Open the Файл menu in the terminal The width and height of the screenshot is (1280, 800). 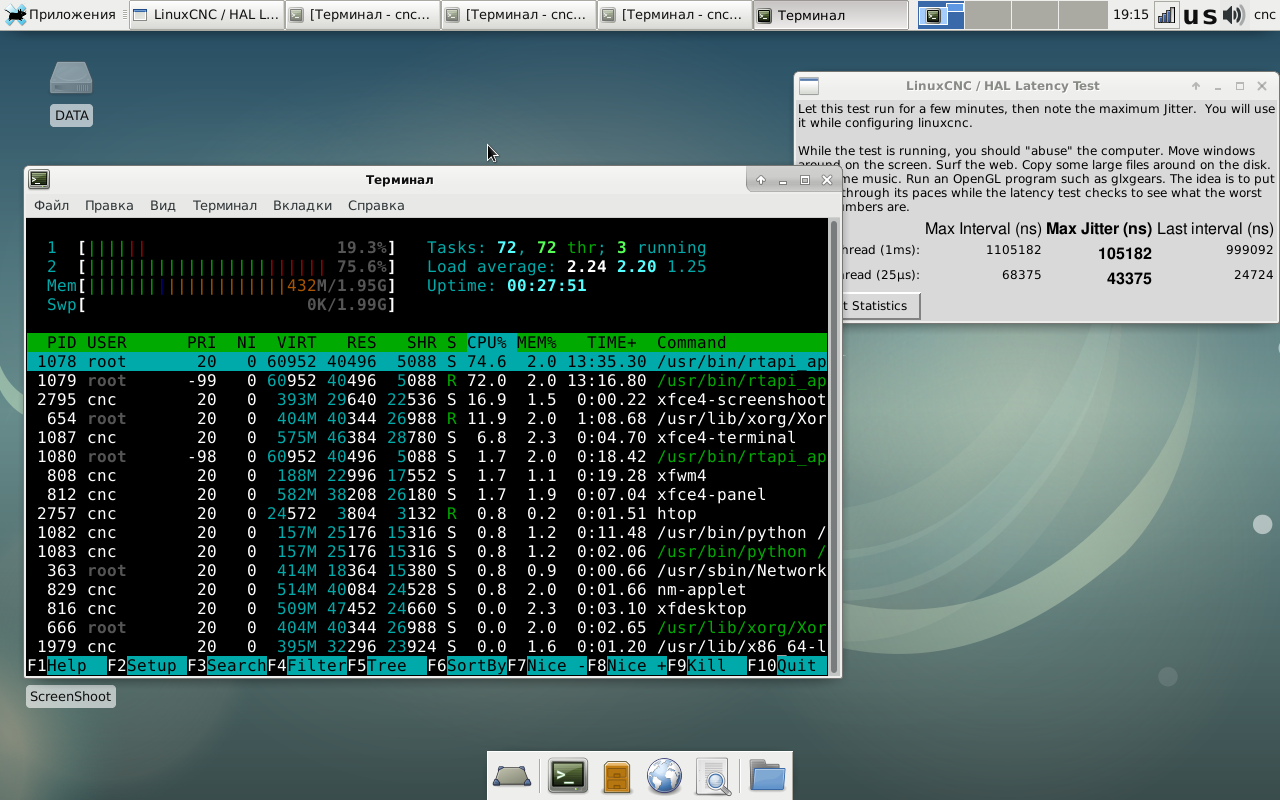[52, 205]
